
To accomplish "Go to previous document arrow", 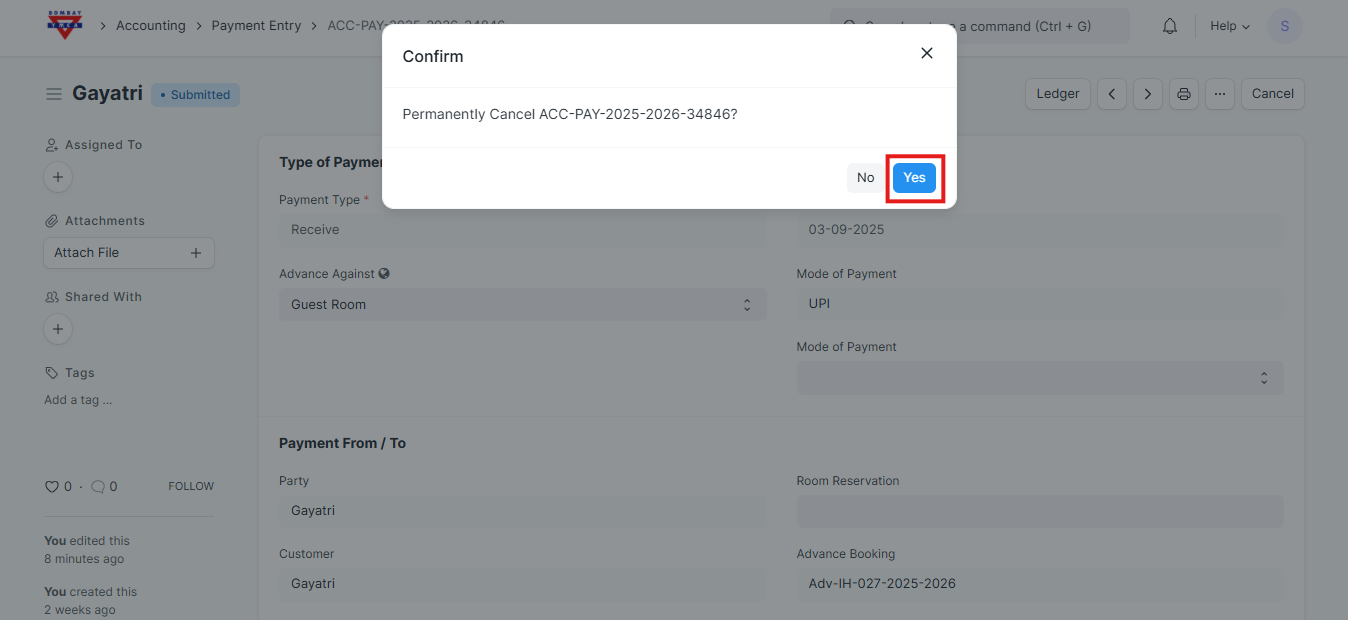I will (1111, 94).
